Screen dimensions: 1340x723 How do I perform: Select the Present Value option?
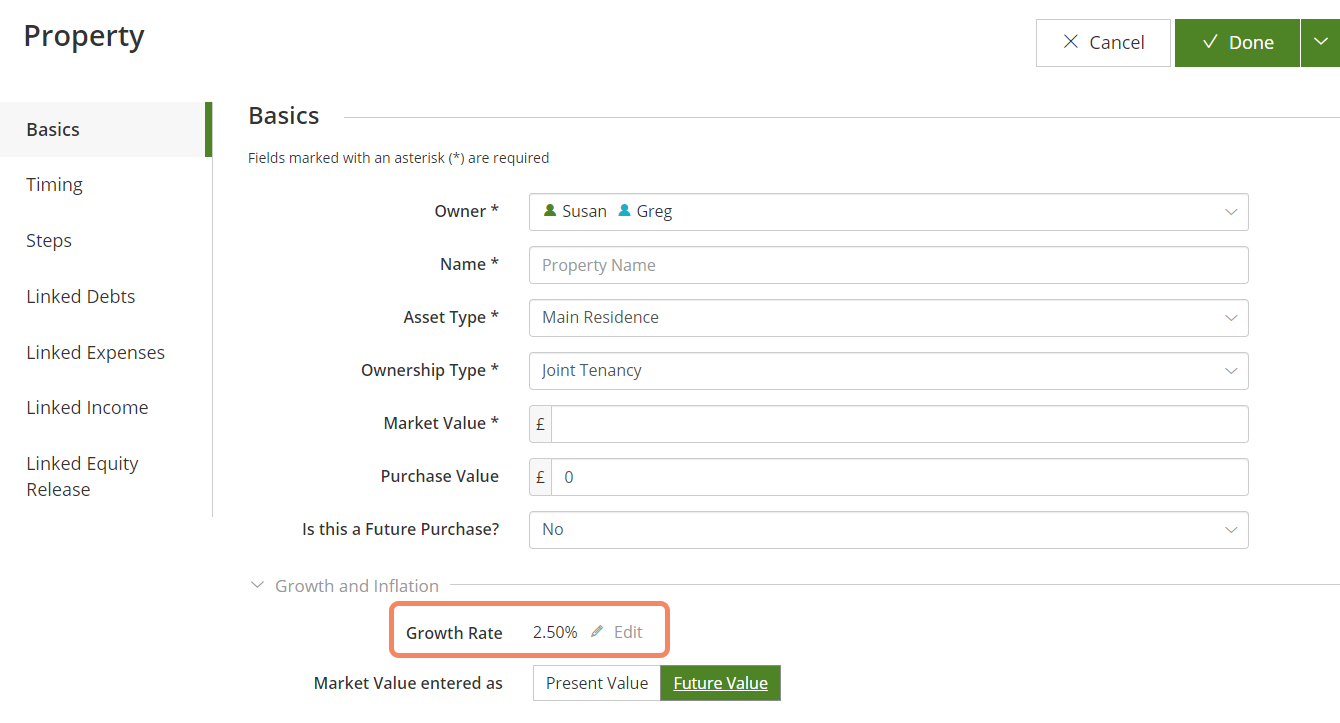coord(597,683)
